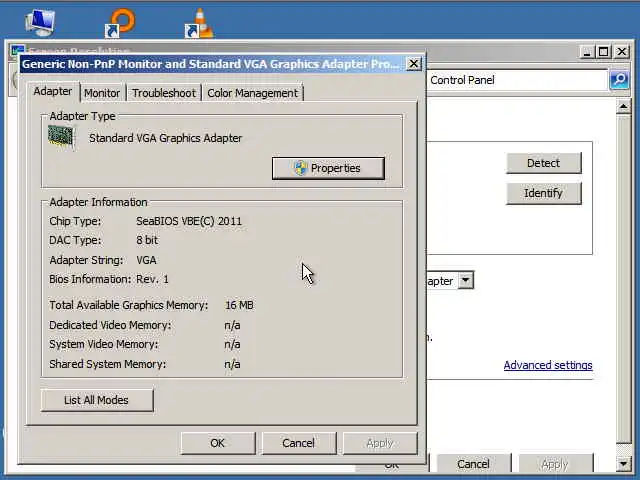This screenshot has height=480, width=640.
Task: Launch the VLC traffic cone shortcut
Action: coord(199,24)
